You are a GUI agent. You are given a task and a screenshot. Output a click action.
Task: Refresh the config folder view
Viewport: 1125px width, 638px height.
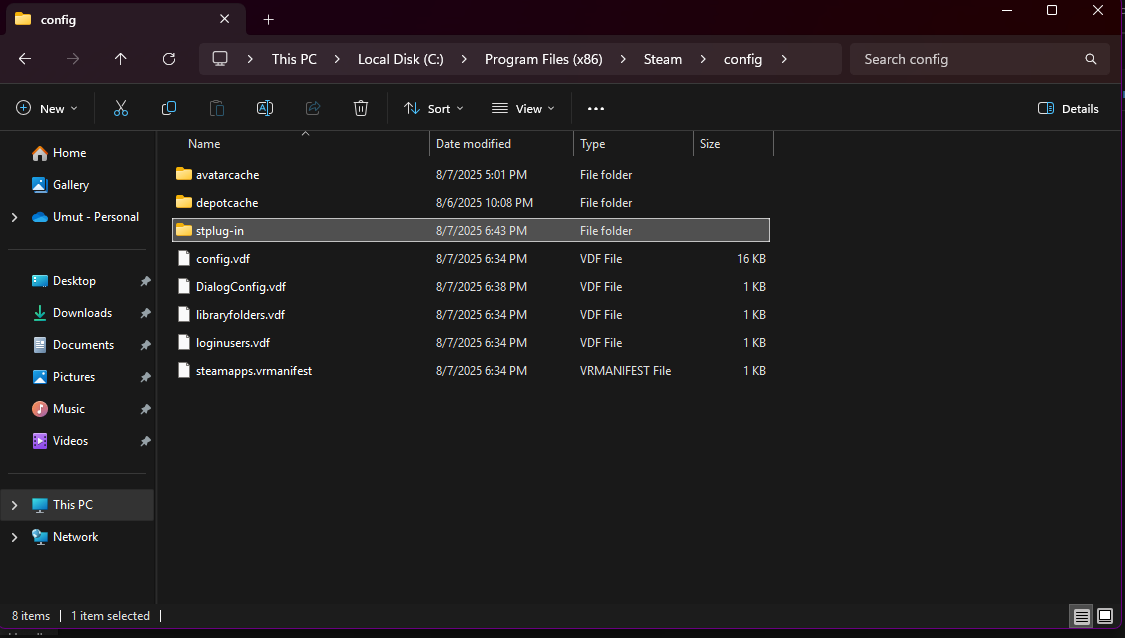click(169, 59)
